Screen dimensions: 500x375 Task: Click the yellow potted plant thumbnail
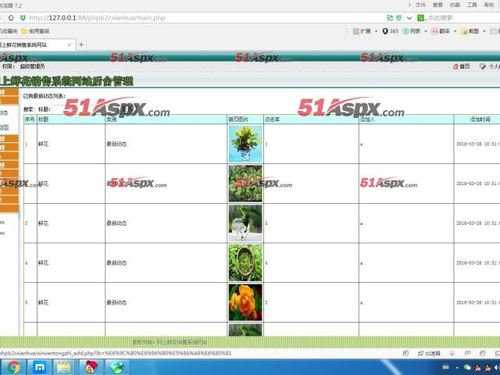click(x=245, y=144)
